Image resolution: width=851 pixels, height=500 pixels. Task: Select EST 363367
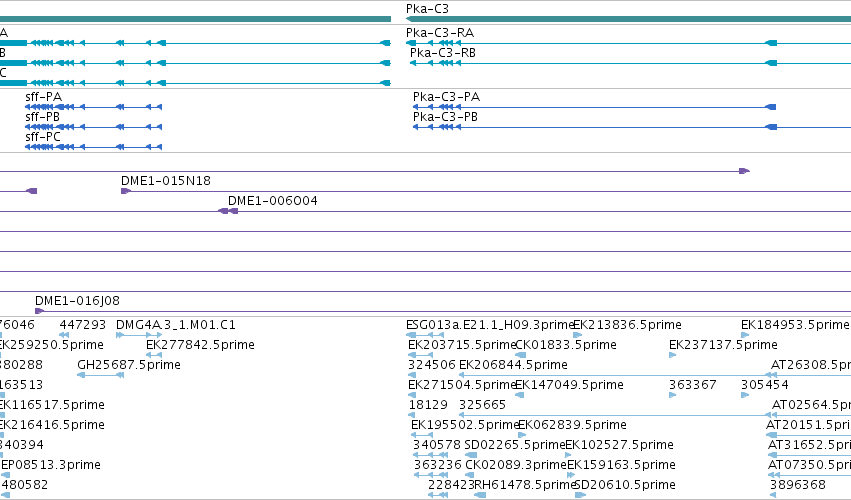tap(693, 385)
